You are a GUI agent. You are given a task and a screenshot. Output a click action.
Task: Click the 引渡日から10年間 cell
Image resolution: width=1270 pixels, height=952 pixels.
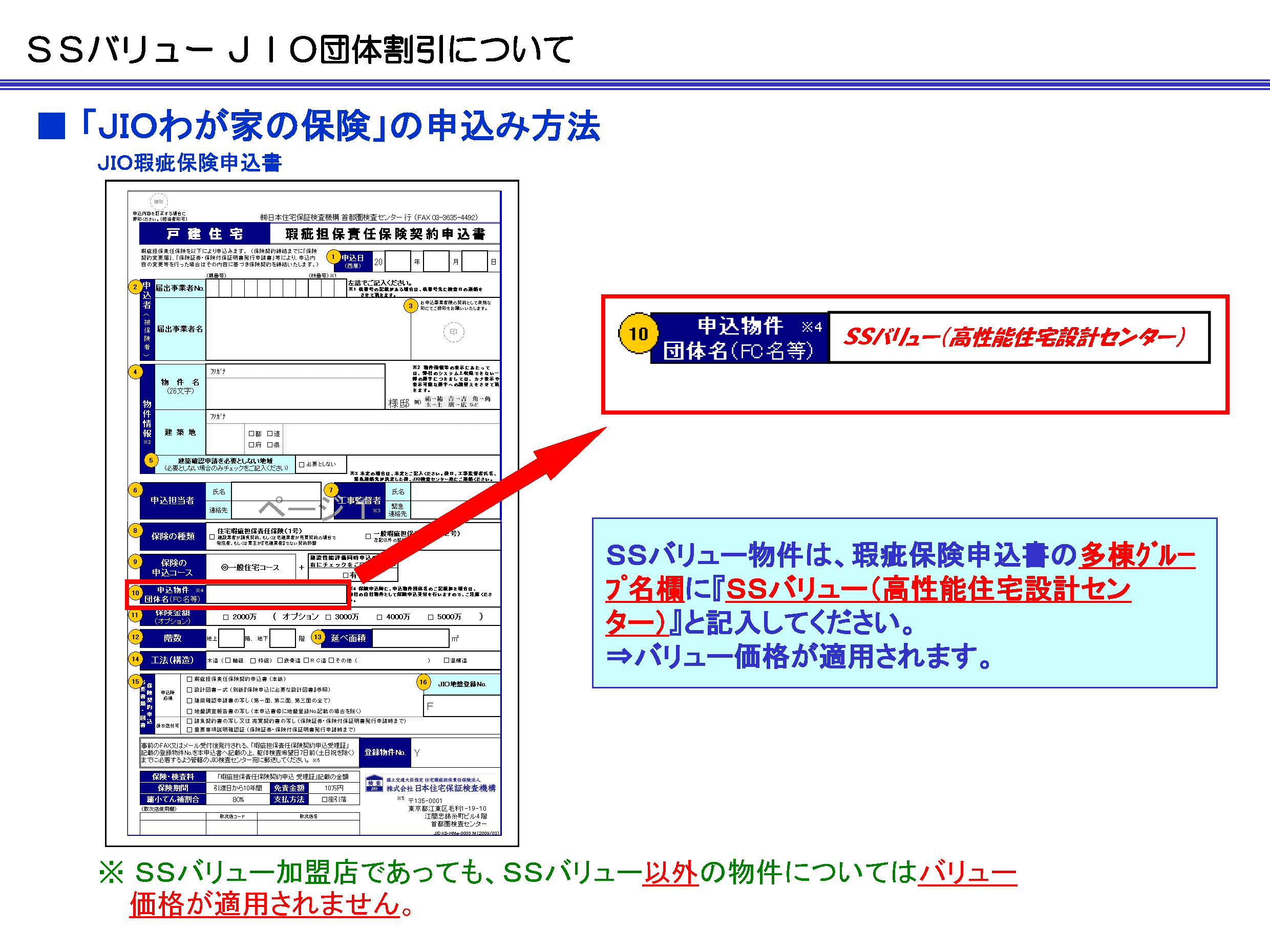pos(238,788)
